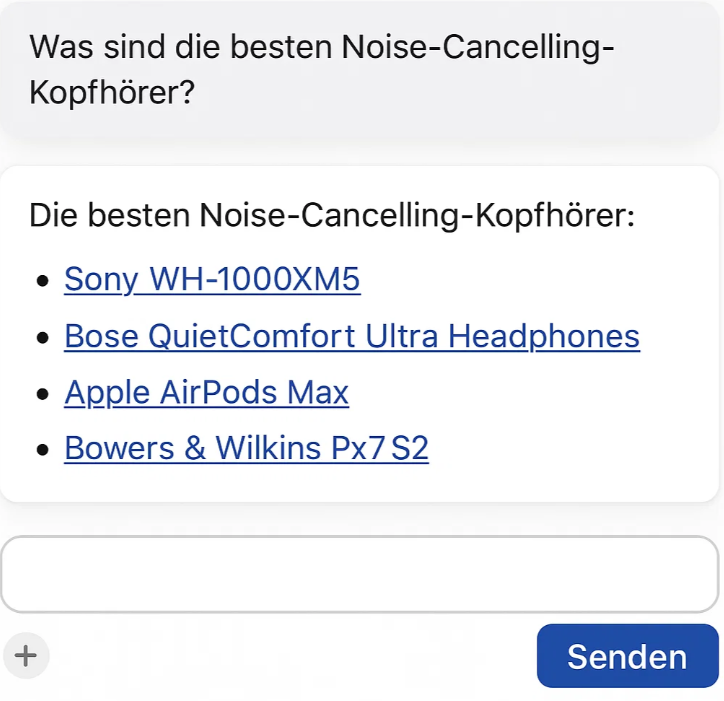
Task: Open the Bose QuietComfort Ultra Headphones link
Action: [352, 336]
